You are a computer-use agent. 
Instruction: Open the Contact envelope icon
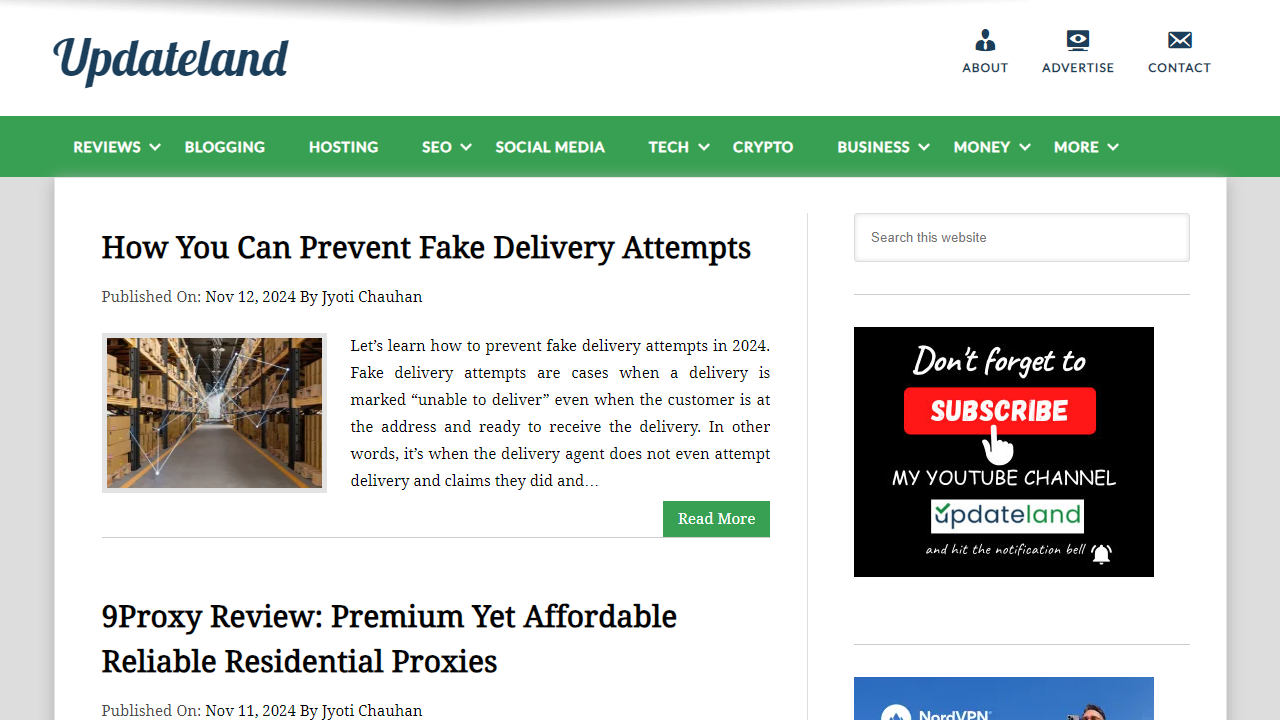point(1180,40)
